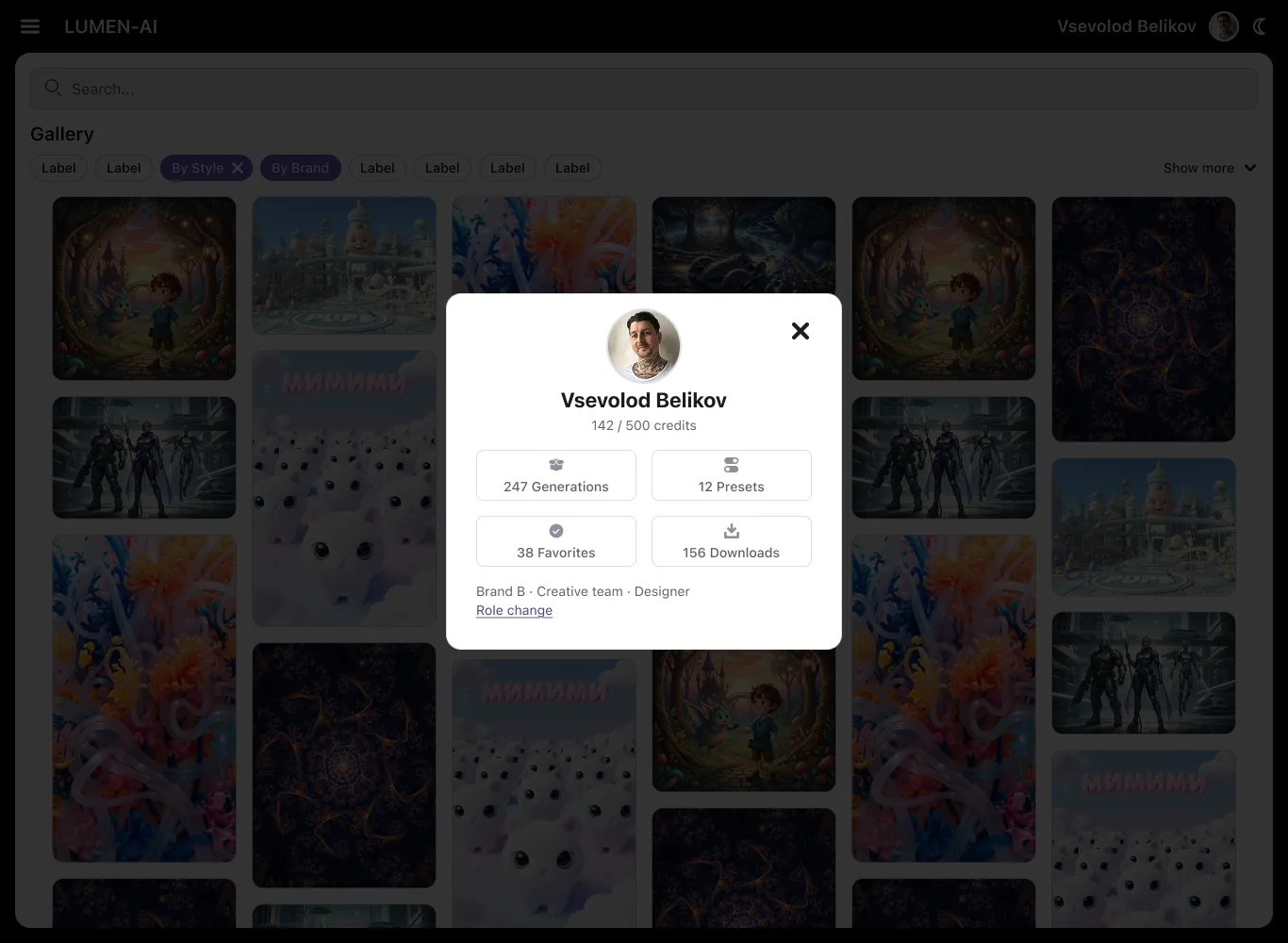Click the LUMEN-AI logo text
This screenshot has height=943, width=1288.
pos(111,26)
